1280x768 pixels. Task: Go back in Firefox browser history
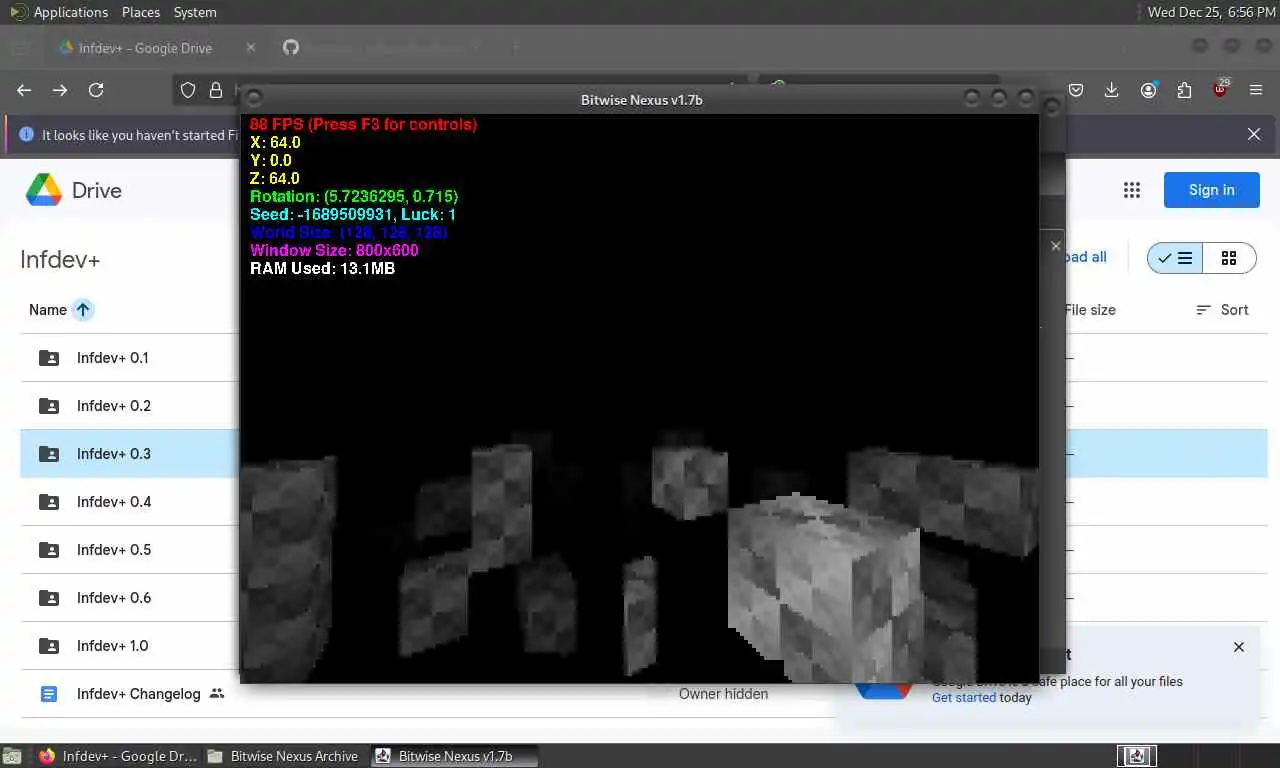point(24,90)
